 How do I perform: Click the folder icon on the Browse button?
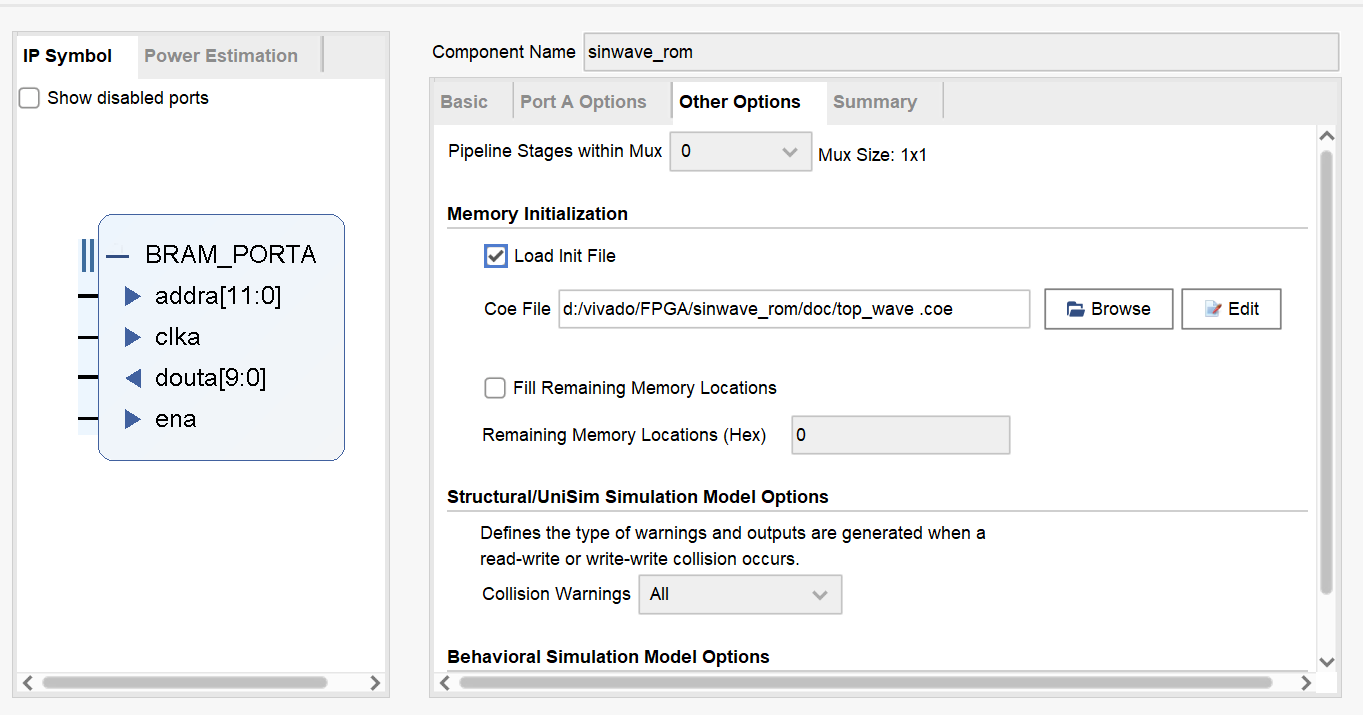(1076, 309)
